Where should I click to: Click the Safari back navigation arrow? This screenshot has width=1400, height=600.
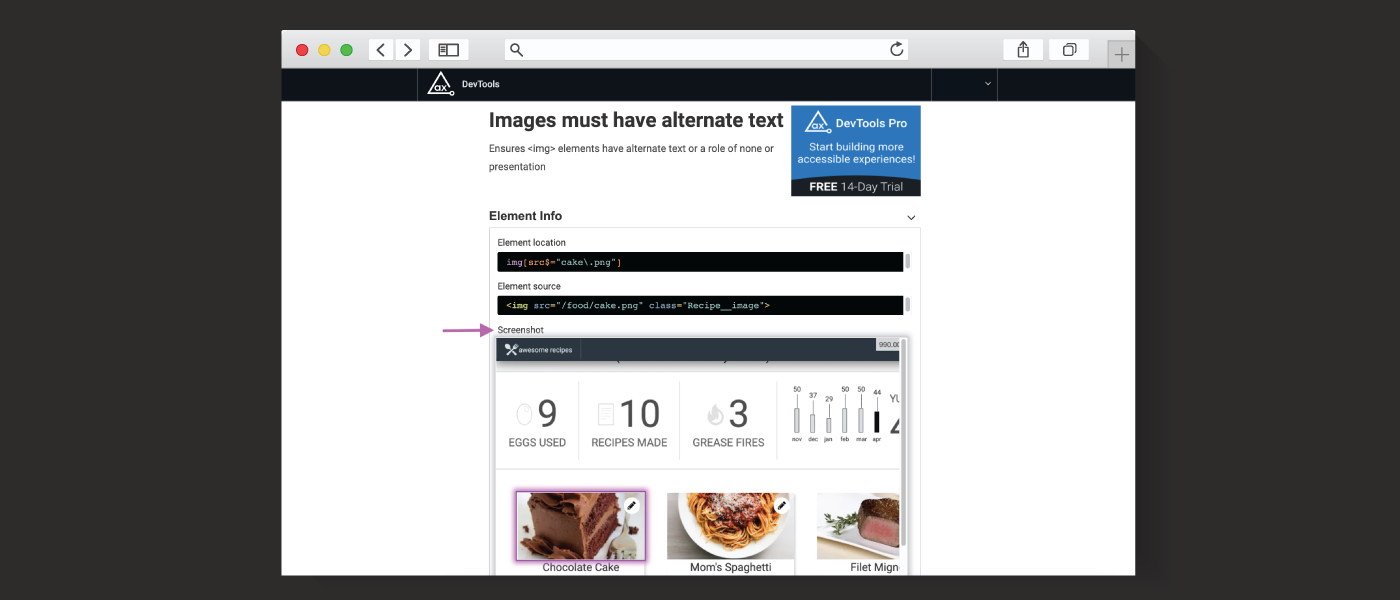(x=380, y=49)
